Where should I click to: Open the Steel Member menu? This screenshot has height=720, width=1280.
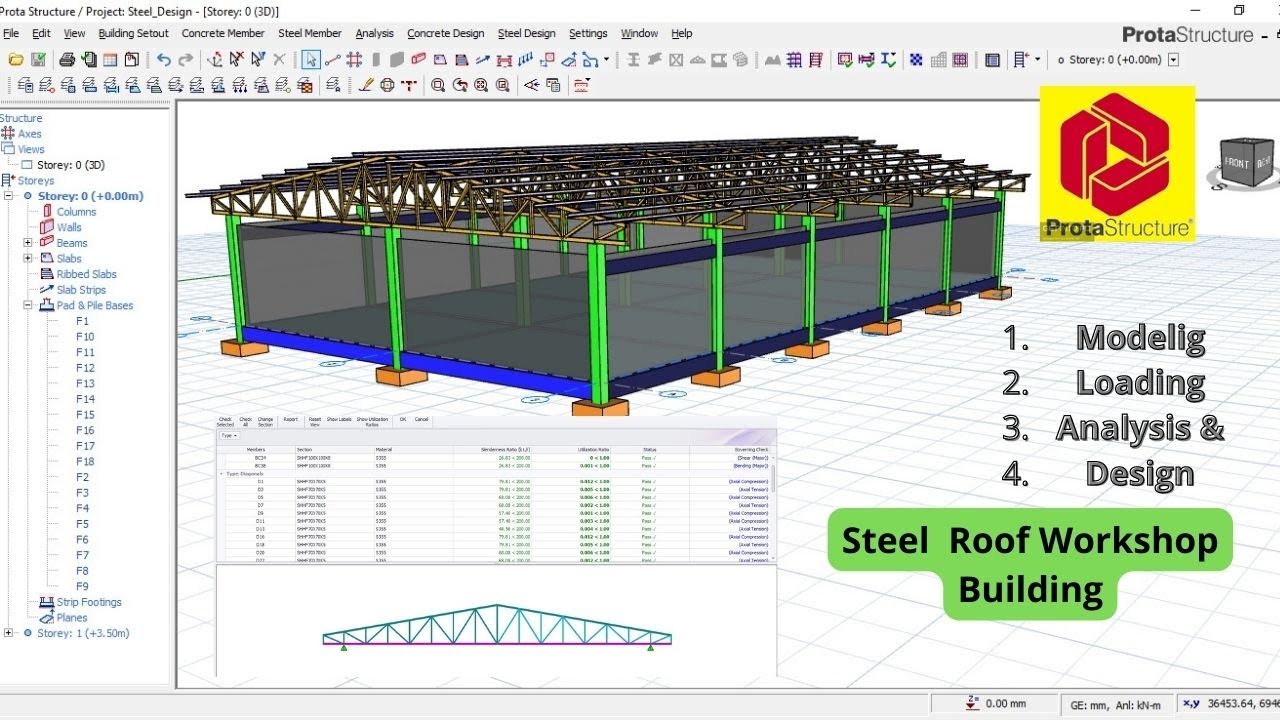pyautogui.click(x=309, y=33)
